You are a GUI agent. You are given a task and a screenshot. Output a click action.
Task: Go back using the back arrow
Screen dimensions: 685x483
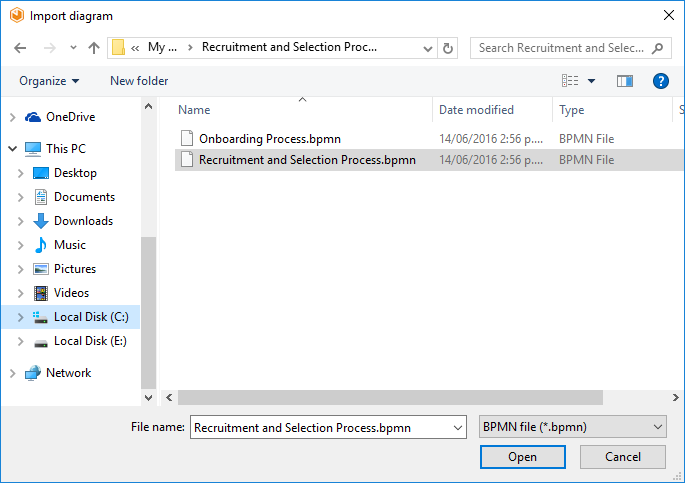[20, 48]
